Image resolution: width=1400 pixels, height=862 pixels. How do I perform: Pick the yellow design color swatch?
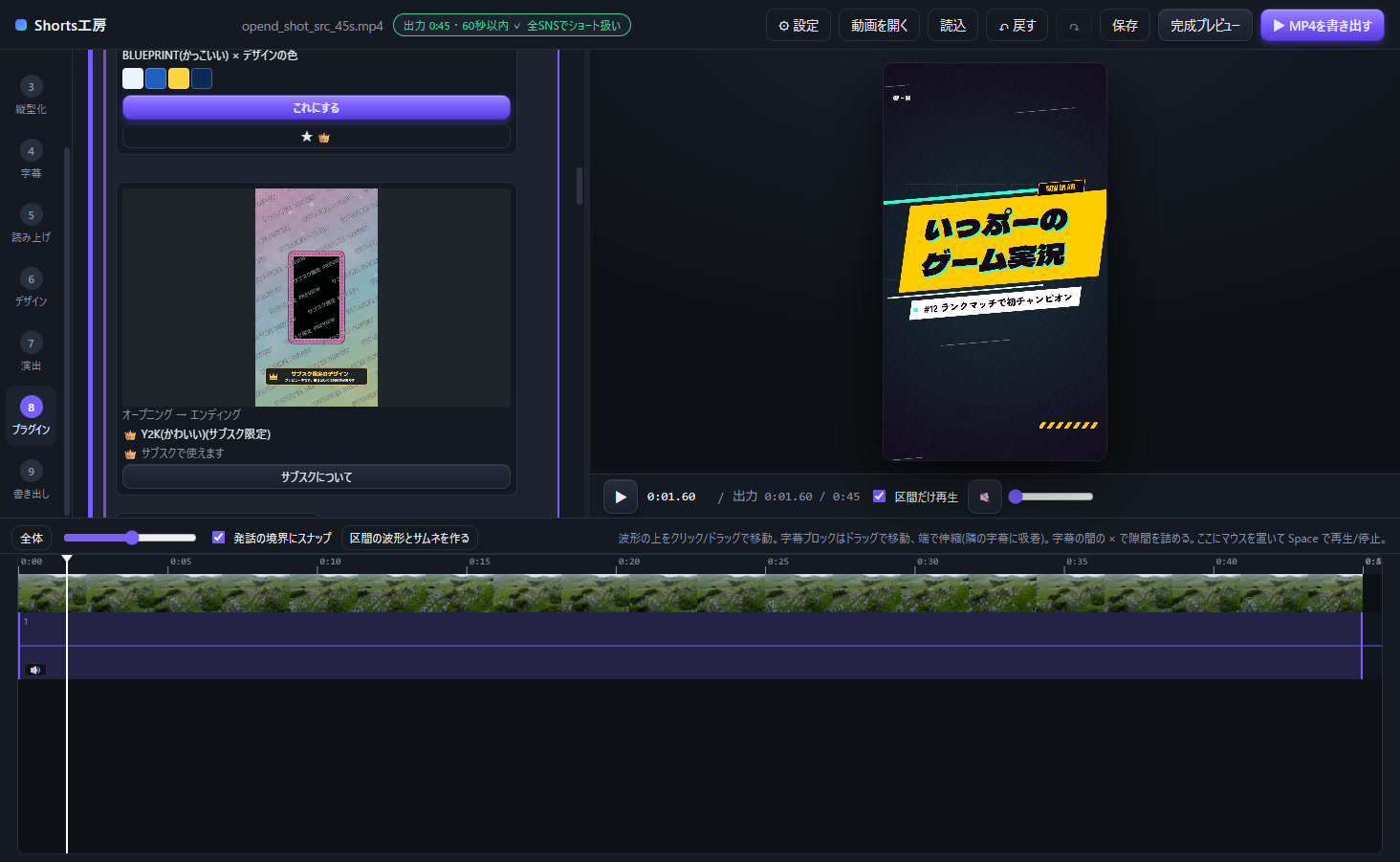[x=179, y=78]
